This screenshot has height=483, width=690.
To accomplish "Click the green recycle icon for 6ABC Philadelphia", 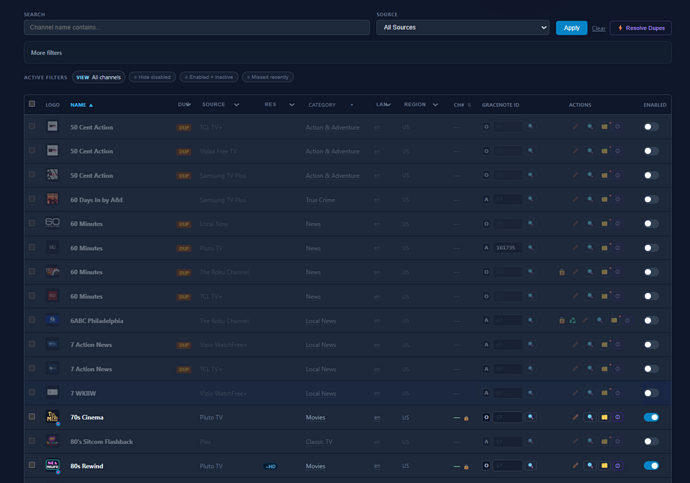I will click(573, 321).
